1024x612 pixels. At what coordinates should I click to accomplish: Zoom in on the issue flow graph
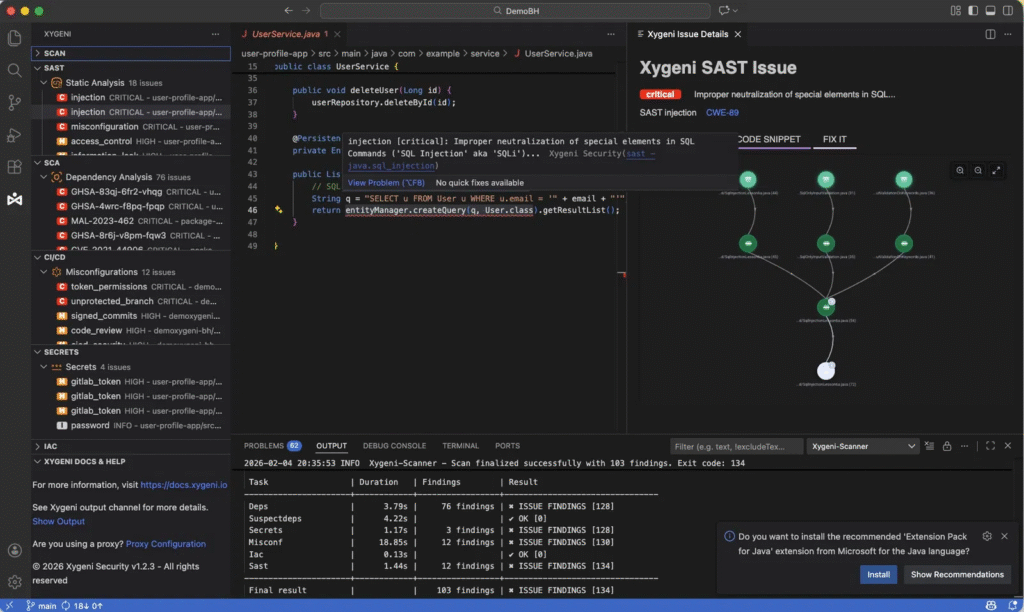pos(960,170)
